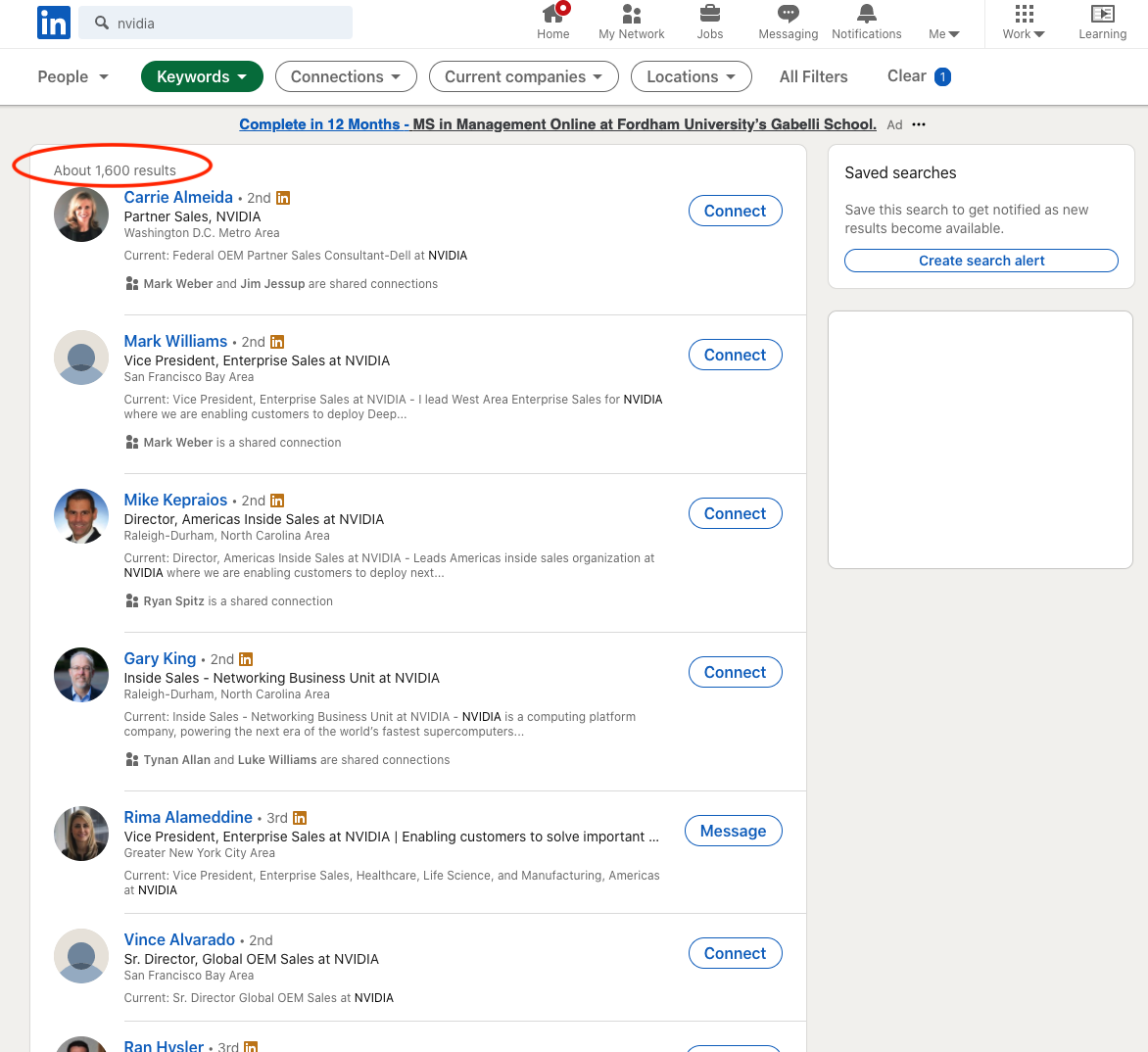Expand the Current companies dropdown
The width and height of the screenshot is (1148, 1052).
523,76
